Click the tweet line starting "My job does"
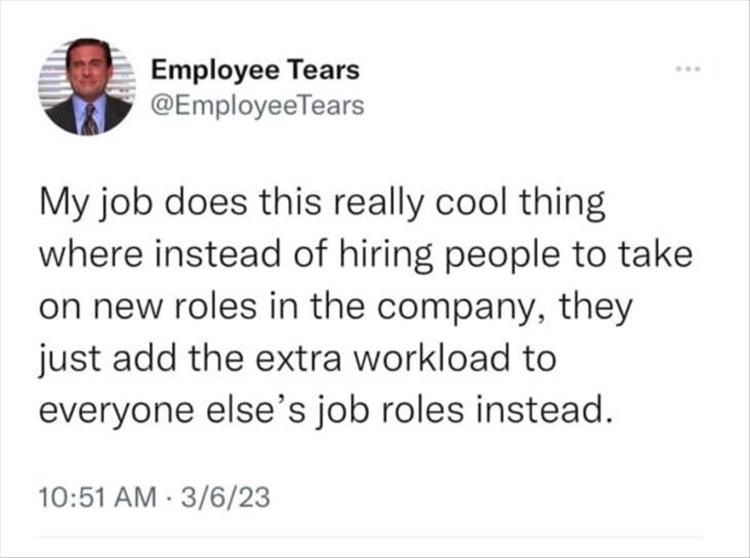750x558 pixels. tap(323, 206)
